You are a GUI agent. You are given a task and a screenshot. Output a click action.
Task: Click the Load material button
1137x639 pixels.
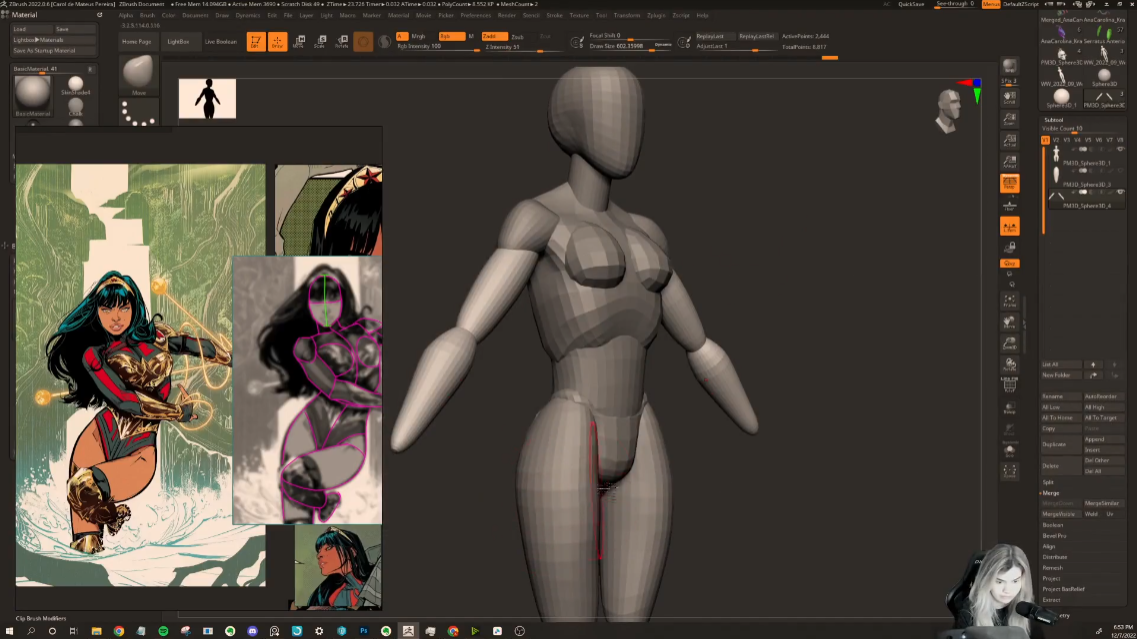pyautogui.click(x=32, y=29)
